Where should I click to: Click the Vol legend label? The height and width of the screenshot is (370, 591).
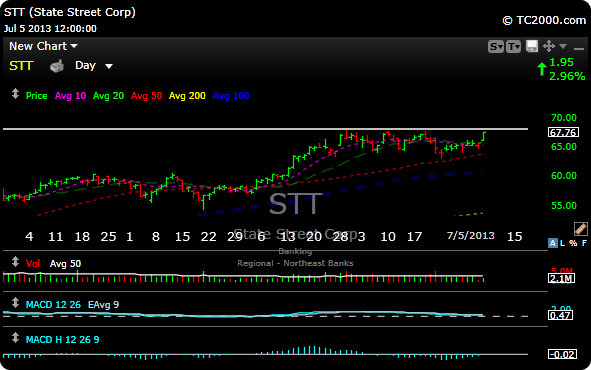pos(33,264)
